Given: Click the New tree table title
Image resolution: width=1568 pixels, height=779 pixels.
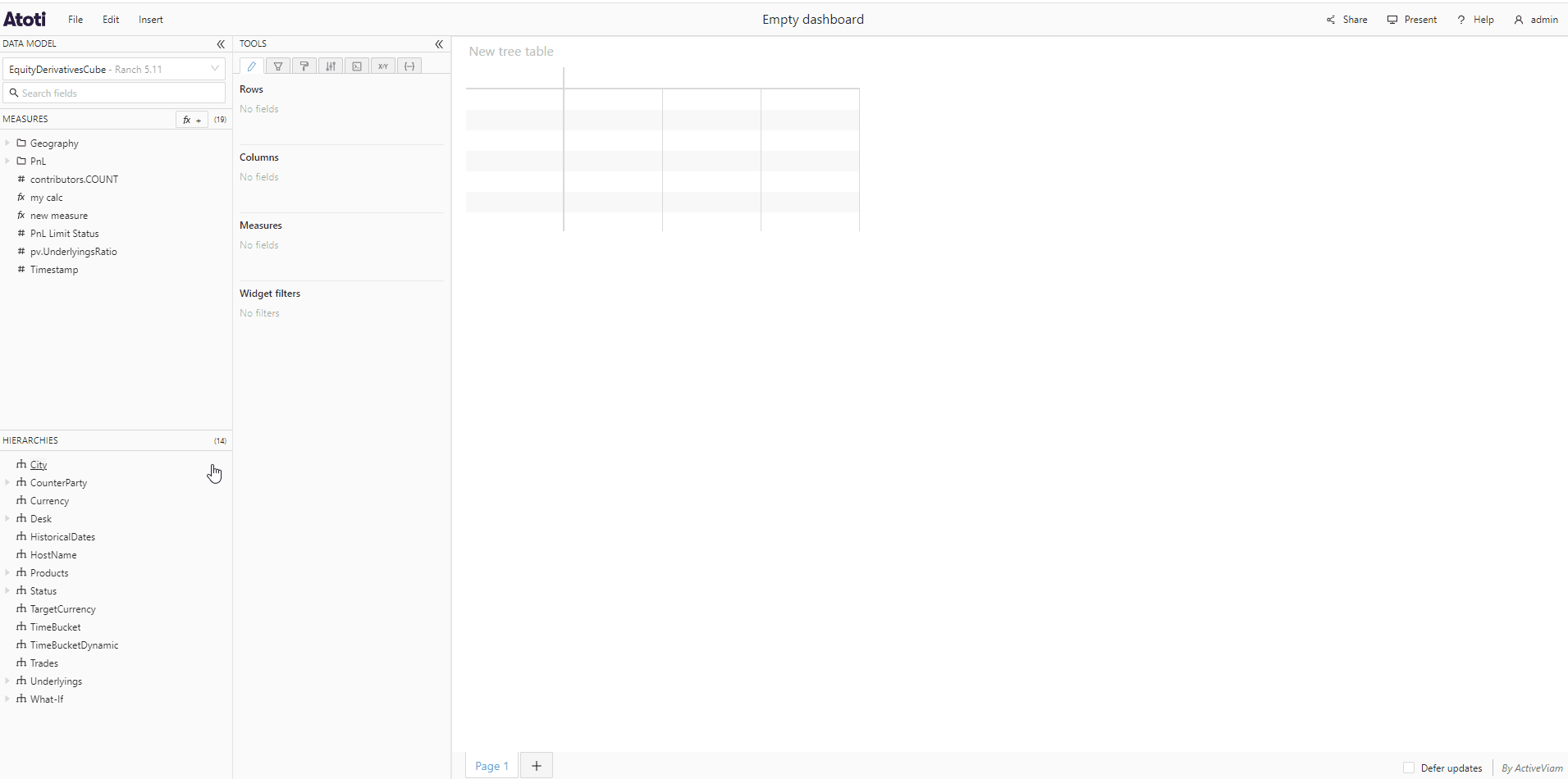Looking at the screenshot, I should 511,51.
